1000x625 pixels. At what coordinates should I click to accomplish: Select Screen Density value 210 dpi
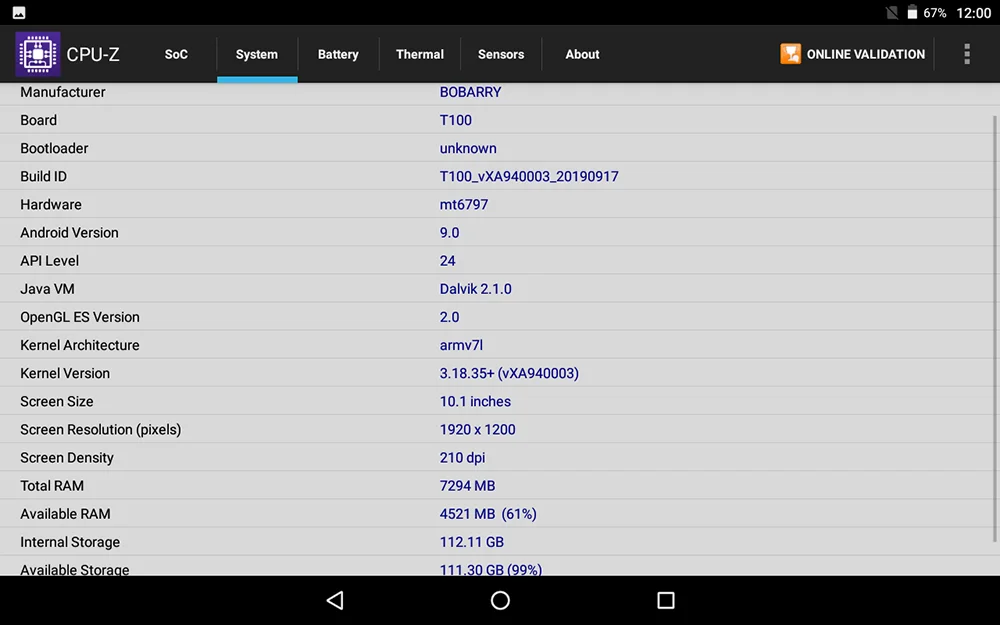pos(462,457)
